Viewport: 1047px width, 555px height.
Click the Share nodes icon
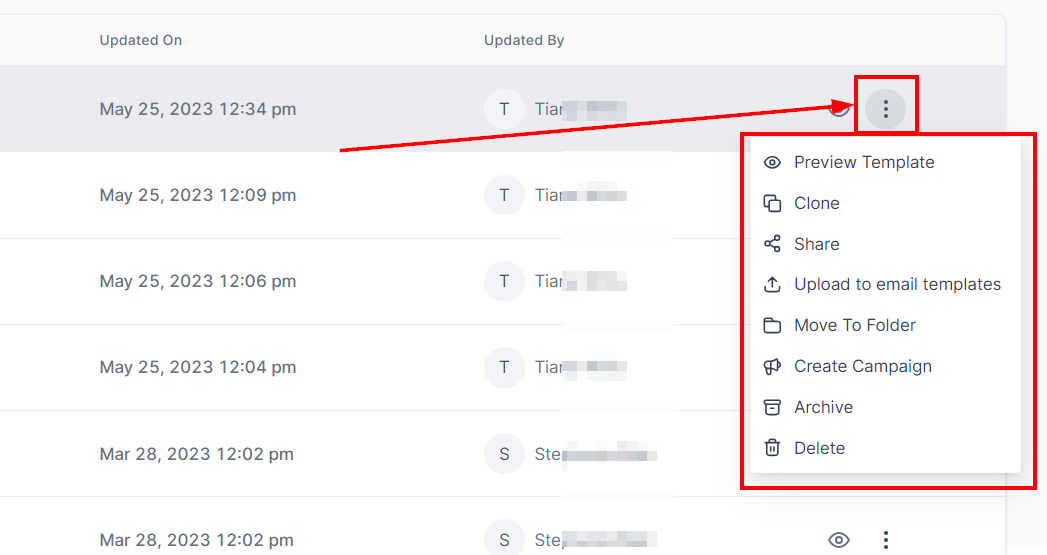772,244
